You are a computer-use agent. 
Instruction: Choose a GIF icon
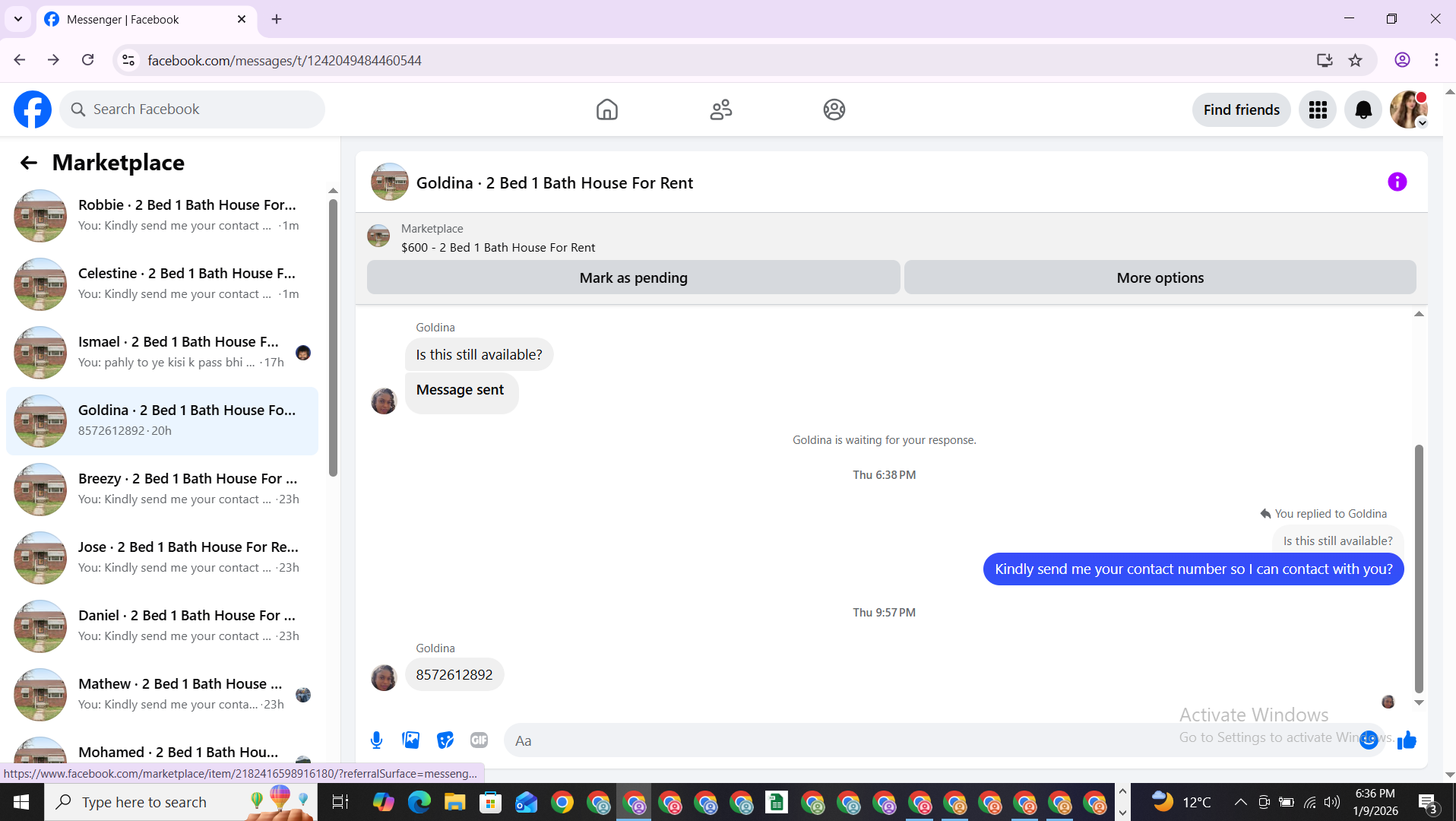tap(479, 740)
